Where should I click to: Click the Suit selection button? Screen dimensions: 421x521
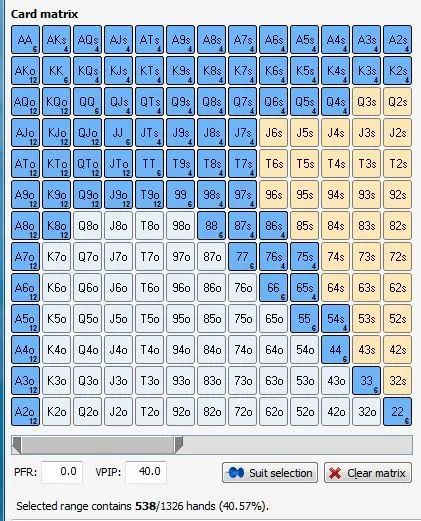click(x=270, y=473)
